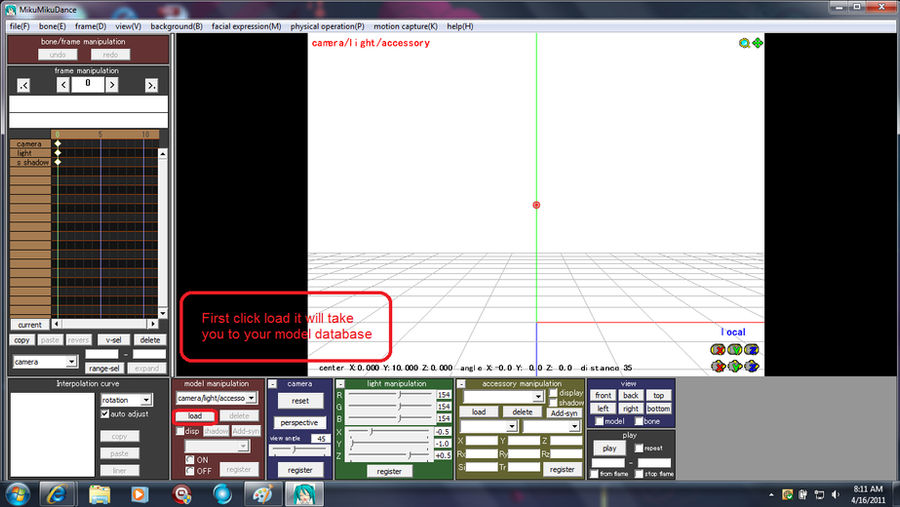Open the rotation interpolation dropdown

126,400
